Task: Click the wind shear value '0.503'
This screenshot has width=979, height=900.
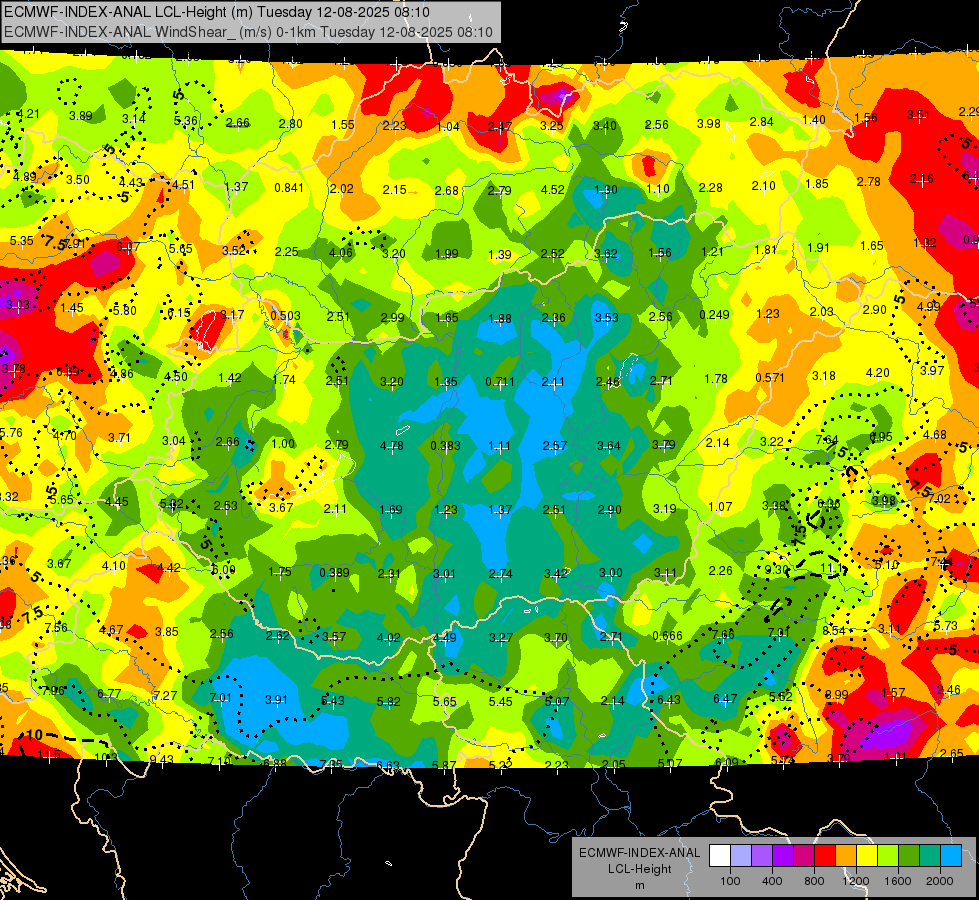Action: pyautogui.click(x=285, y=316)
